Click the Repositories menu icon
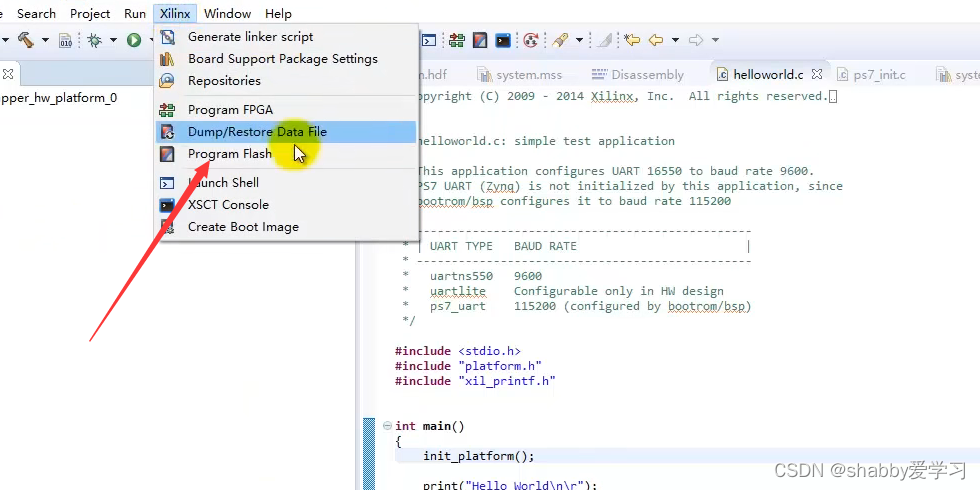This screenshot has height=490, width=980. coord(167,81)
